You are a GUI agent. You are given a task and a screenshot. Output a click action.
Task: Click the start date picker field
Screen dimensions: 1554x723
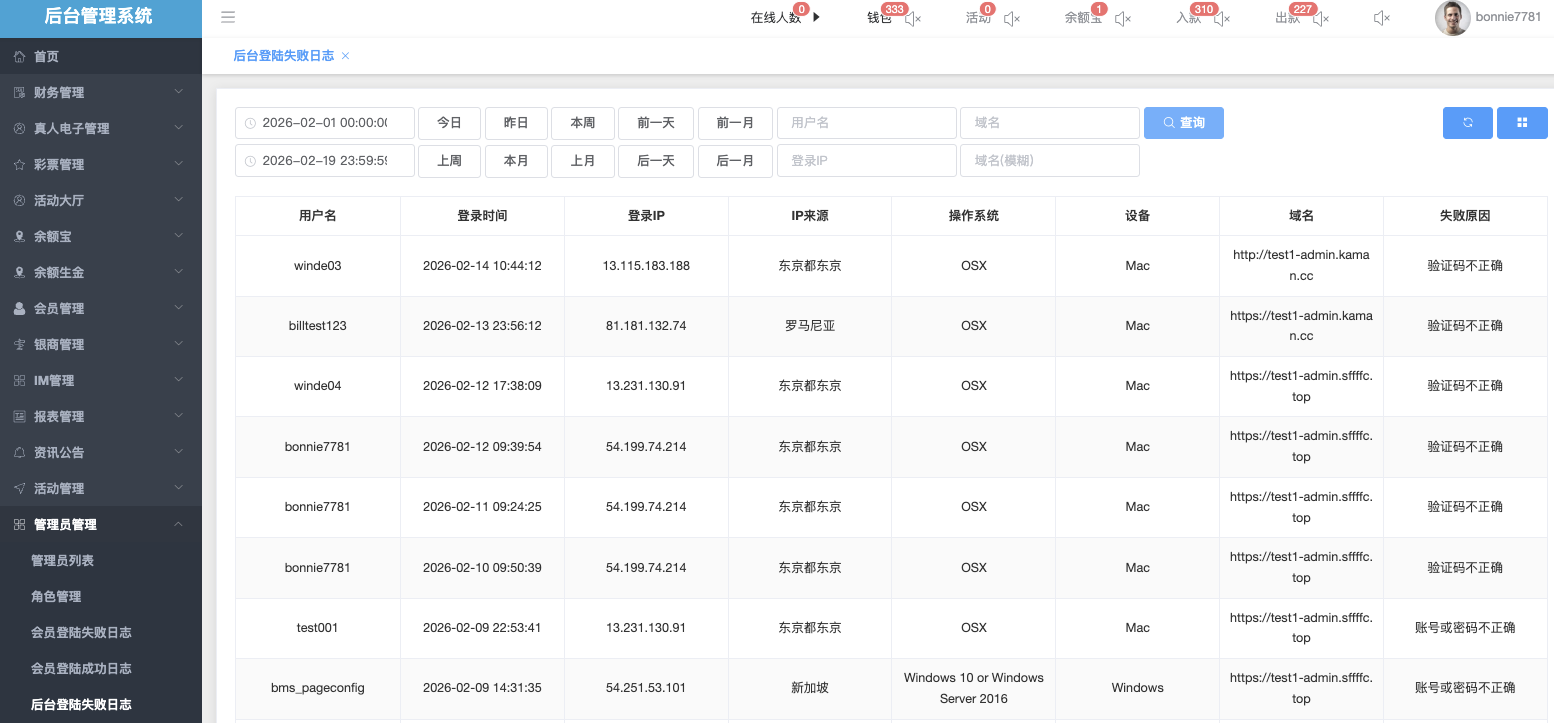coord(325,123)
